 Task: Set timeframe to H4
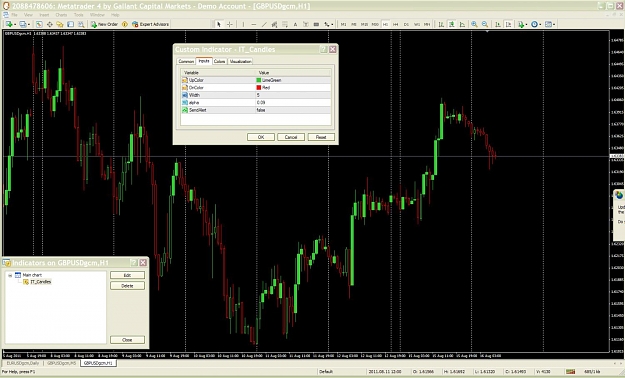395,24
